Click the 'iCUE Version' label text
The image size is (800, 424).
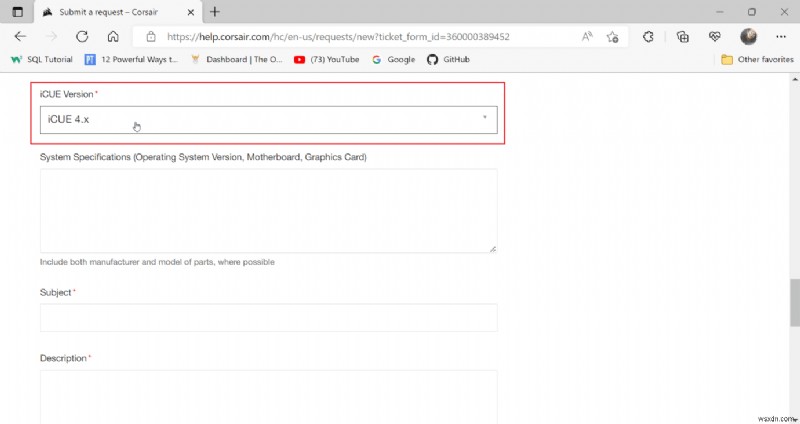click(x=66, y=94)
